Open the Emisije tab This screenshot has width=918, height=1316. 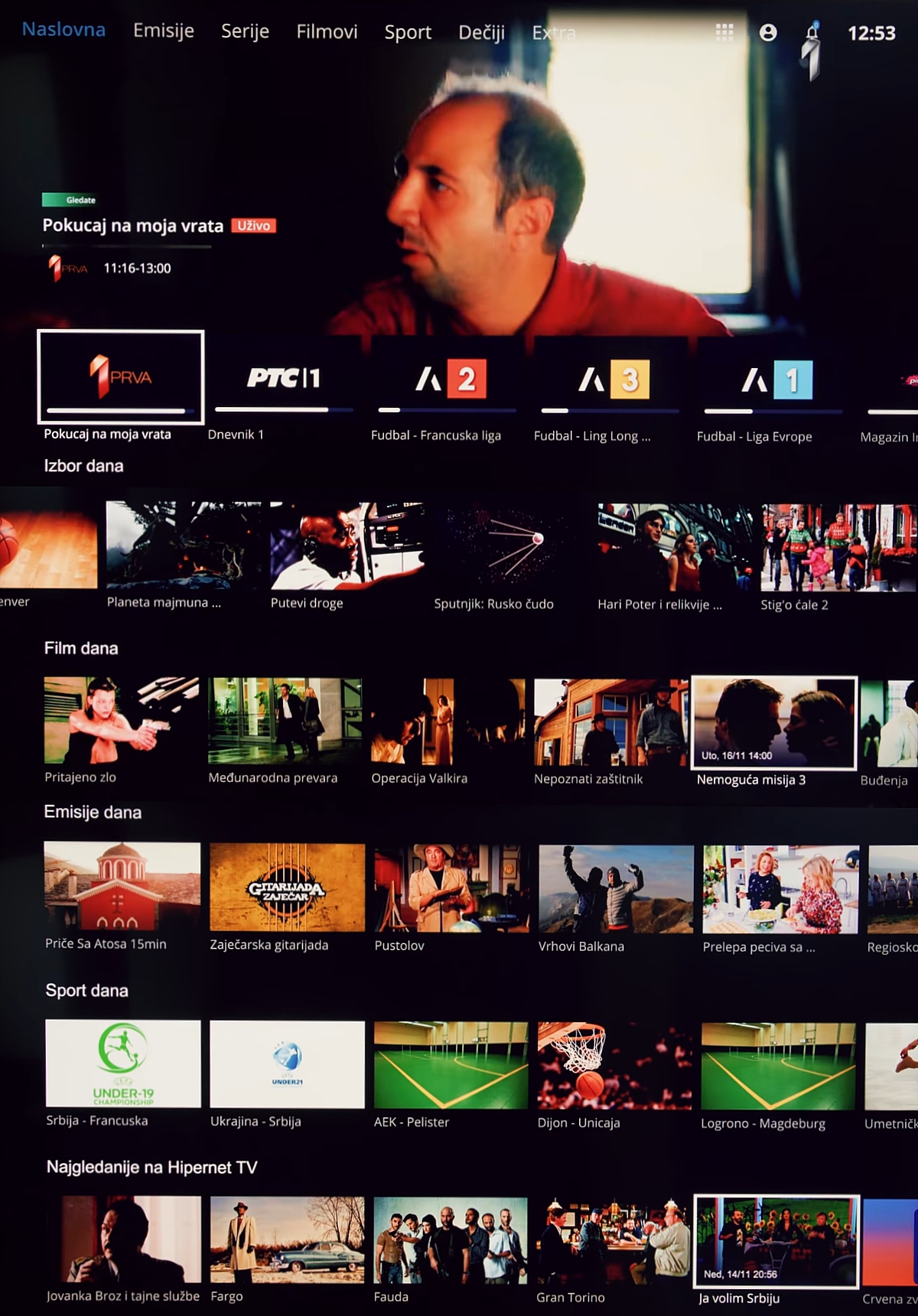(164, 31)
